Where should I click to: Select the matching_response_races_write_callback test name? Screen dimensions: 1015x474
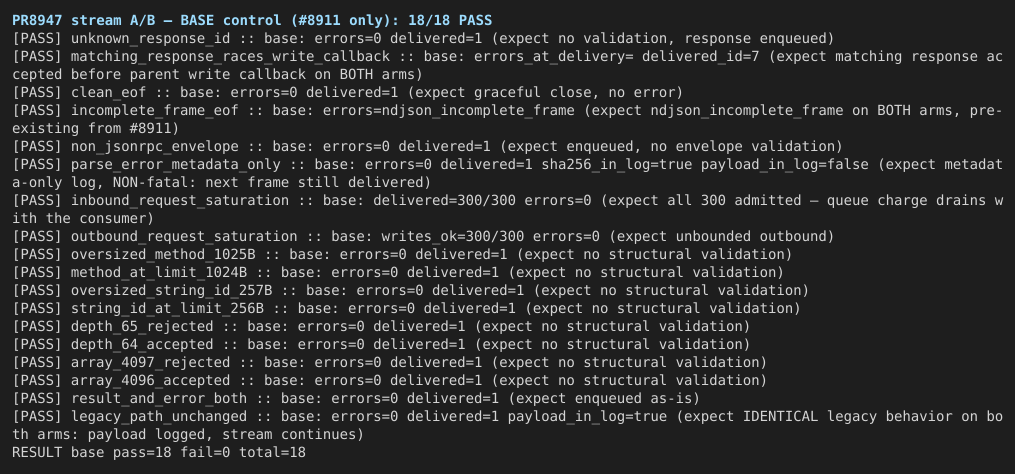pyautogui.click(x=230, y=57)
